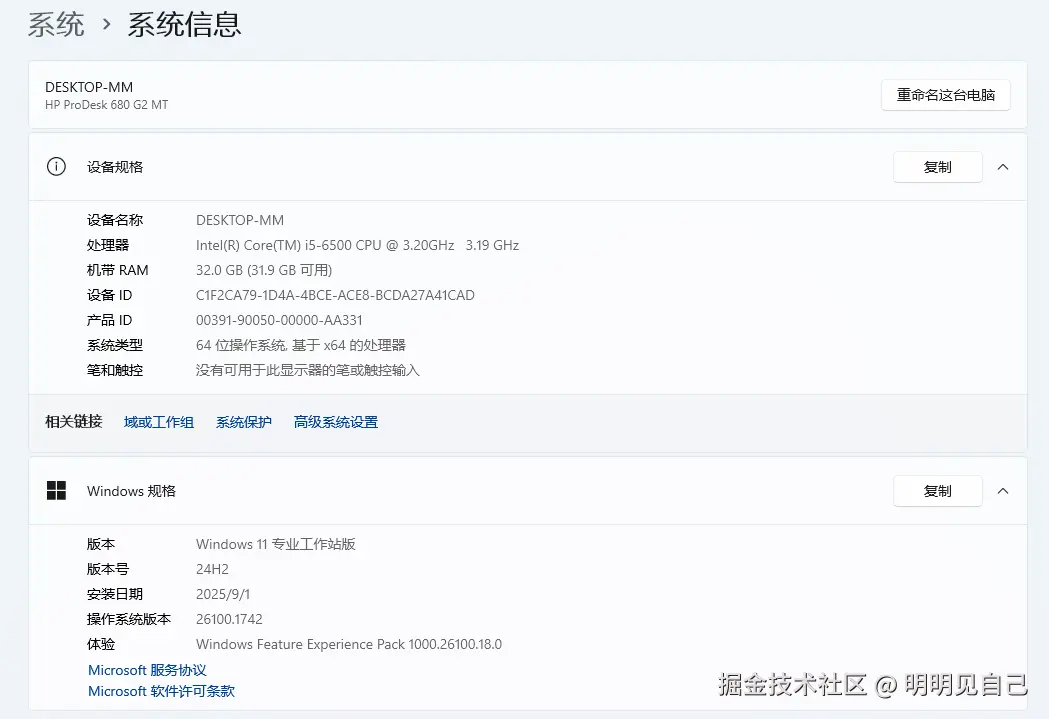The height and width of the screenshot is (719, 1049).
Task: Open Microsoft 软件许可条款 link
Action: [161, 691]
